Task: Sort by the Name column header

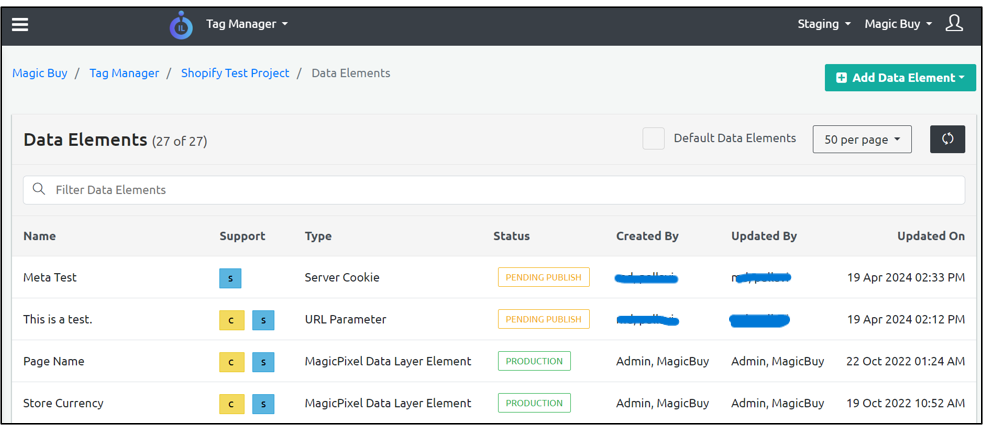Action: click(40, 236)
